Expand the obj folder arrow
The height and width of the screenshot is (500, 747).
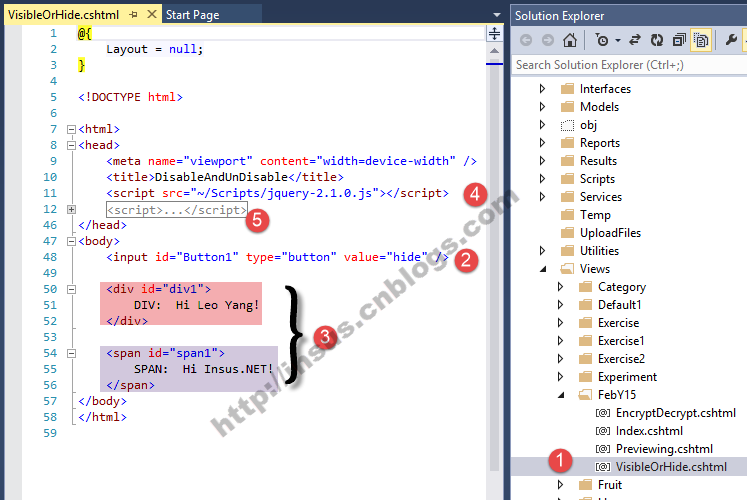(x=542, y=125)
